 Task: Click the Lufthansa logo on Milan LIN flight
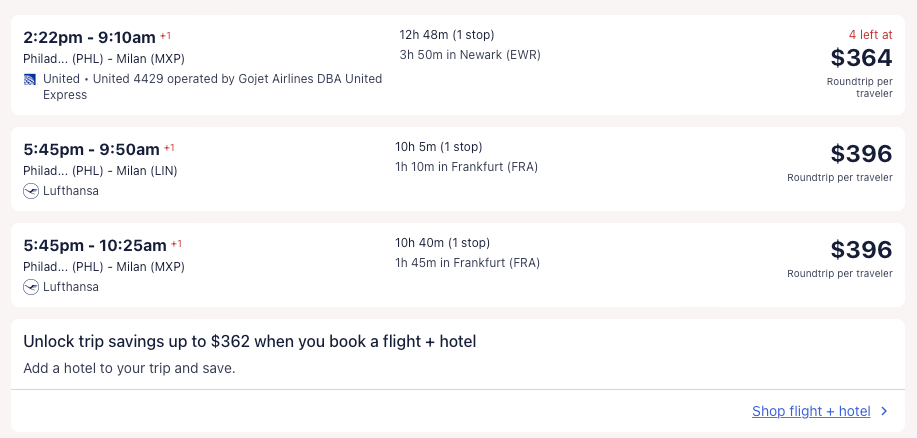(x=30, y=191)
